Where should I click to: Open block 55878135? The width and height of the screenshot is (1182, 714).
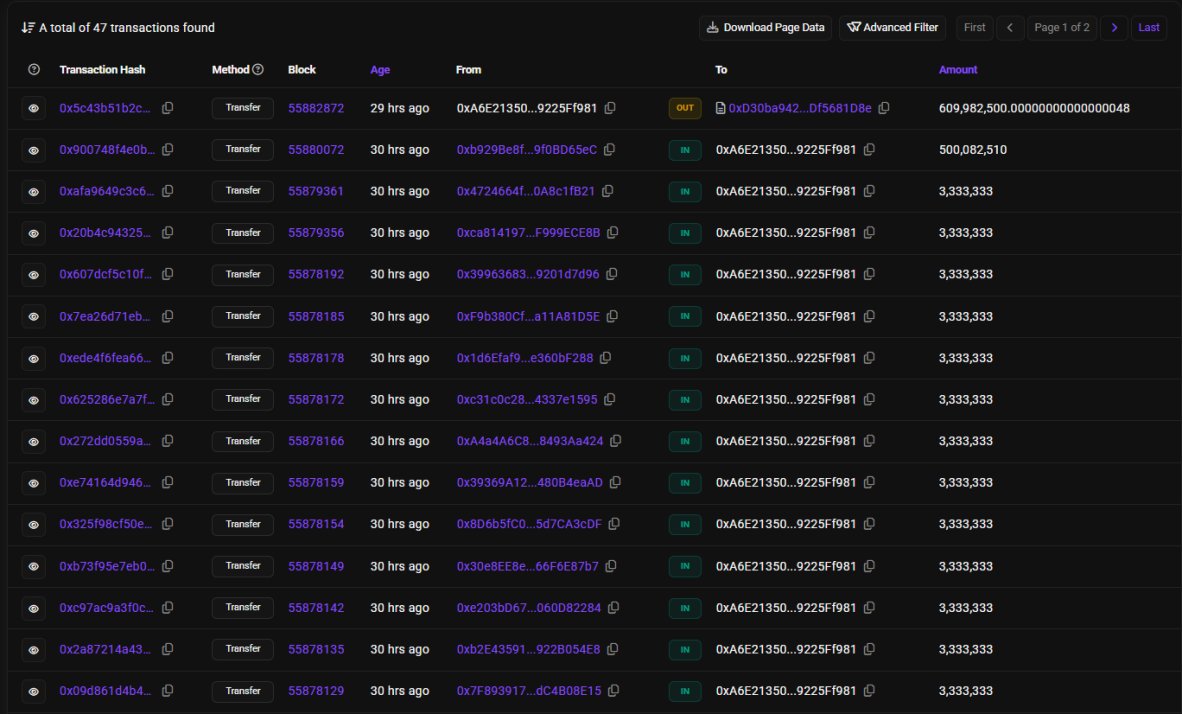point(316,648)
